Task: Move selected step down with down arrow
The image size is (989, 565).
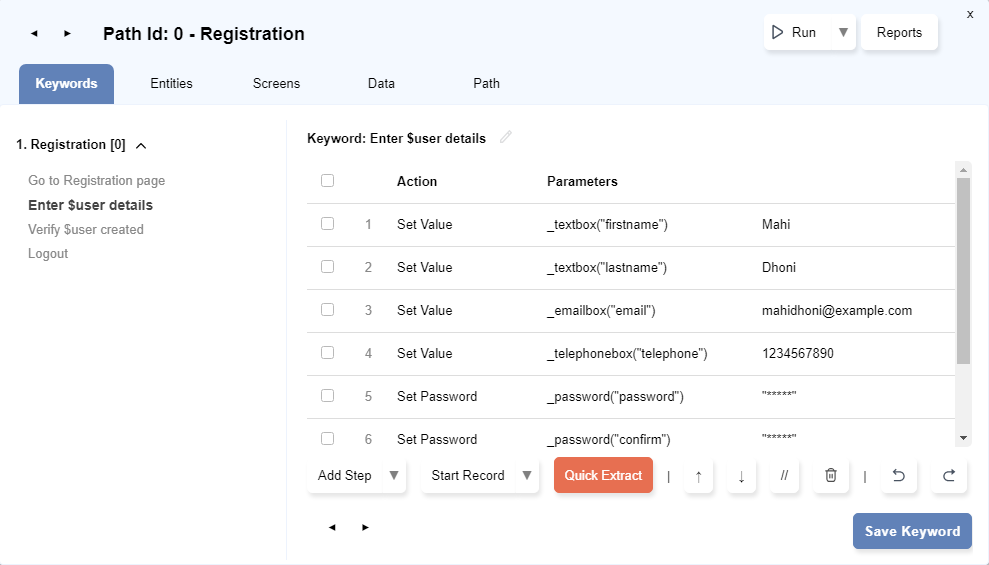Action: [741, 476]
